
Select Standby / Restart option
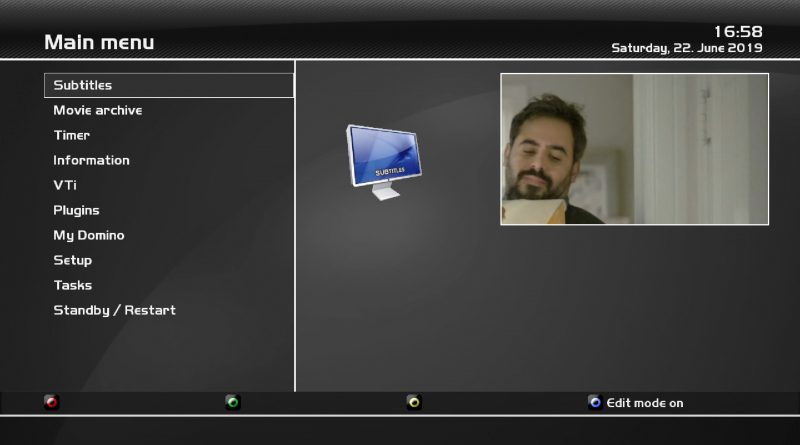click(169, 310)
